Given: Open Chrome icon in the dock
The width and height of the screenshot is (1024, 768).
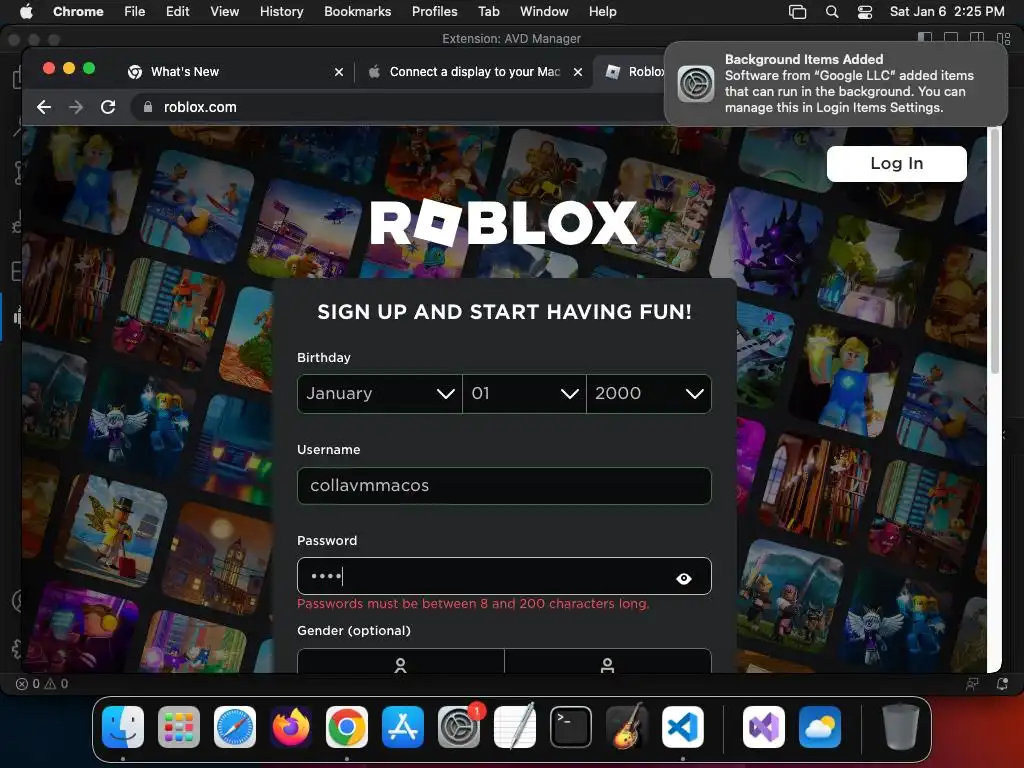Looking at the screenshot, I should [347, 727].
